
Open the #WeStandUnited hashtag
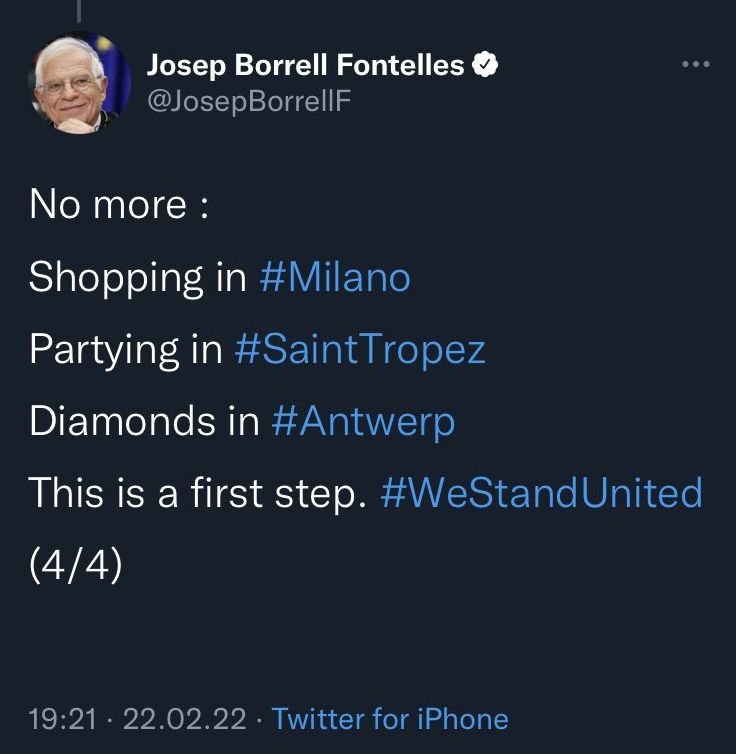(x=542, y=493)
